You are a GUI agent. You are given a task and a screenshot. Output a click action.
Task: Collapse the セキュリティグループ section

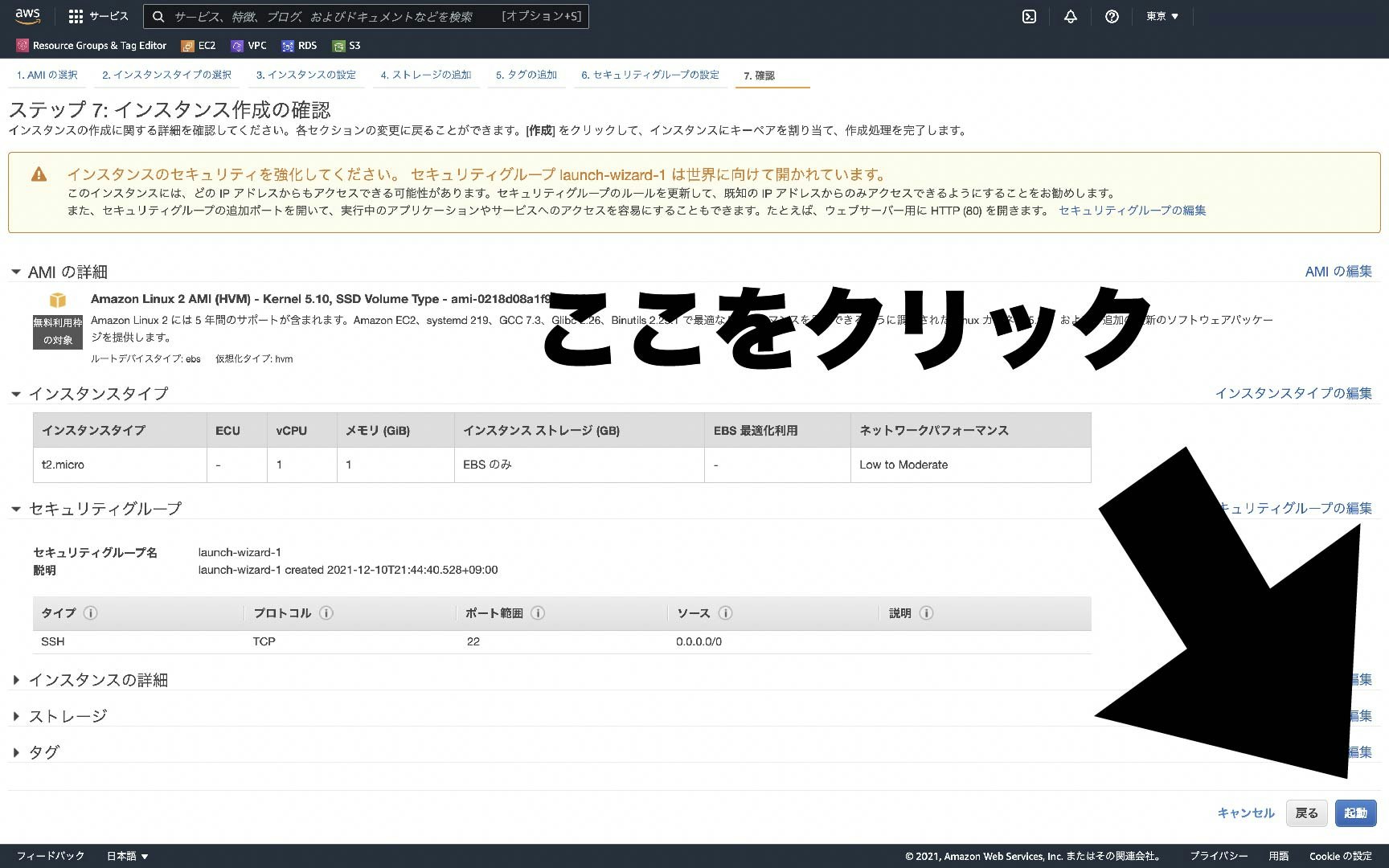point(15,509)
